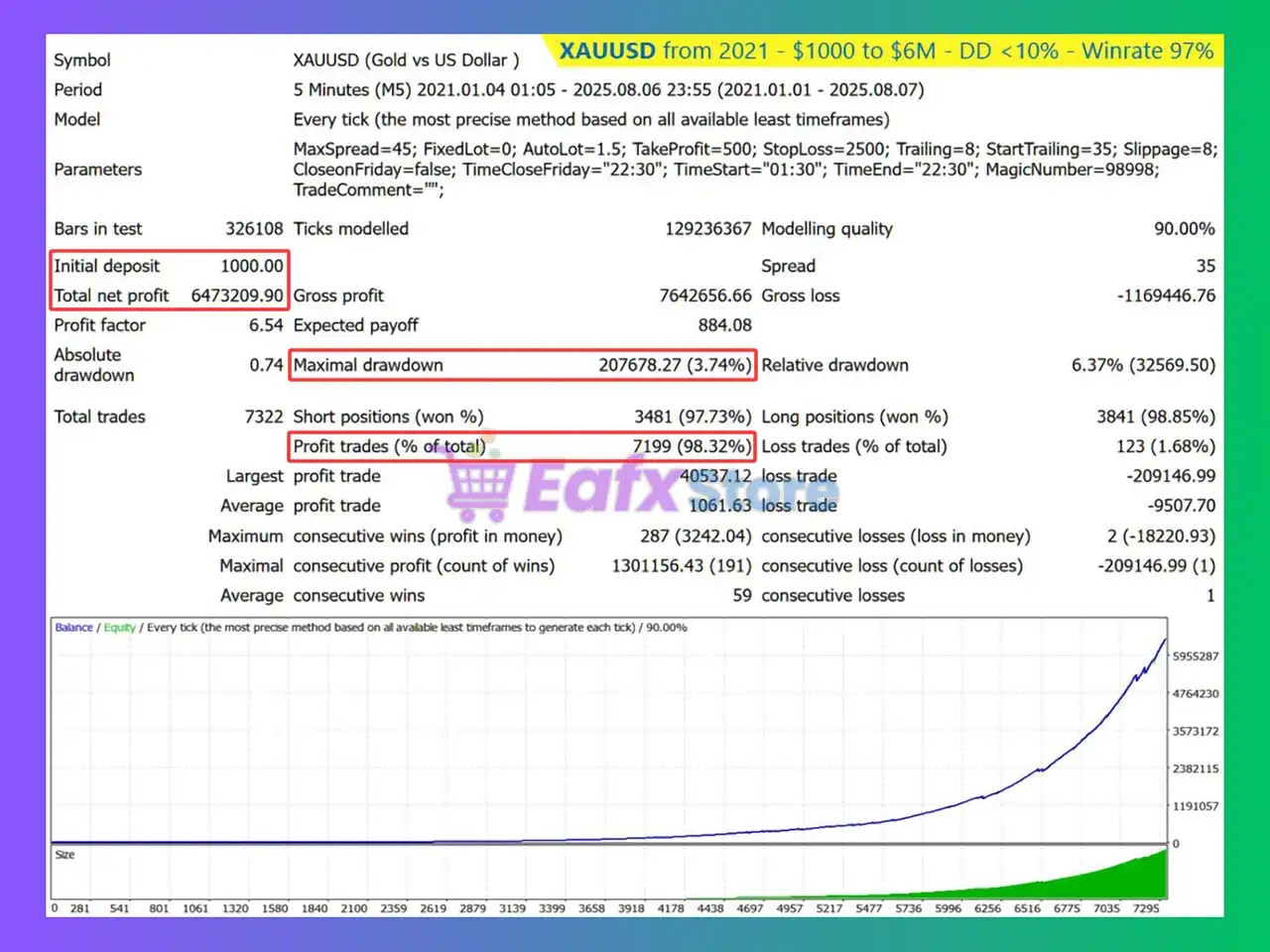Click the highlighted Maximal drawdown box

pyautogui.click(x=522, y=365)
